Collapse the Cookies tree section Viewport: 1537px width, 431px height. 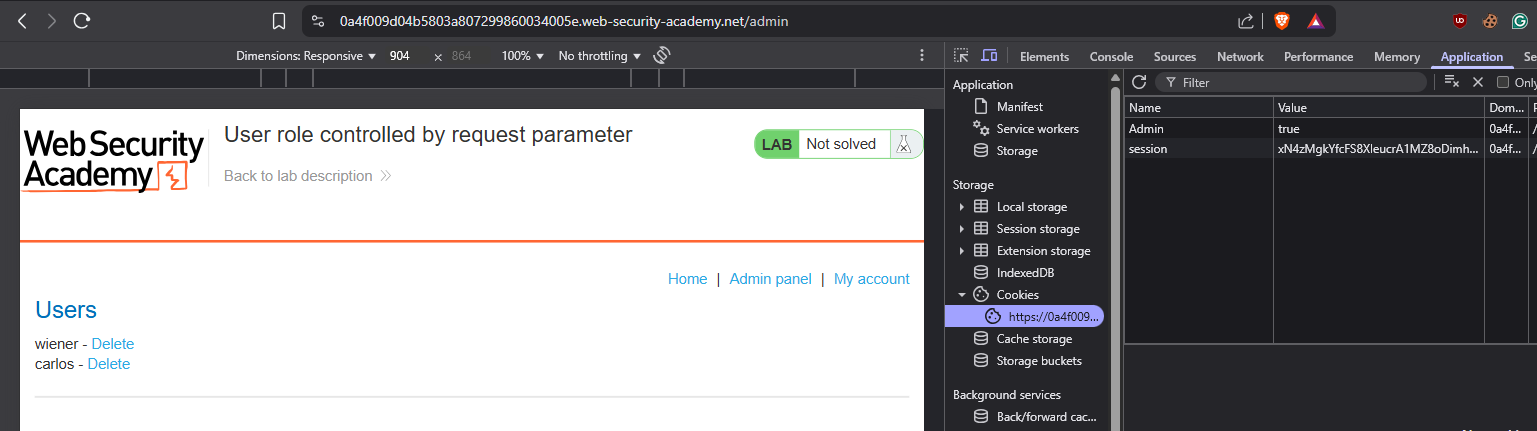pyautogui.click(x=961, y=295)
